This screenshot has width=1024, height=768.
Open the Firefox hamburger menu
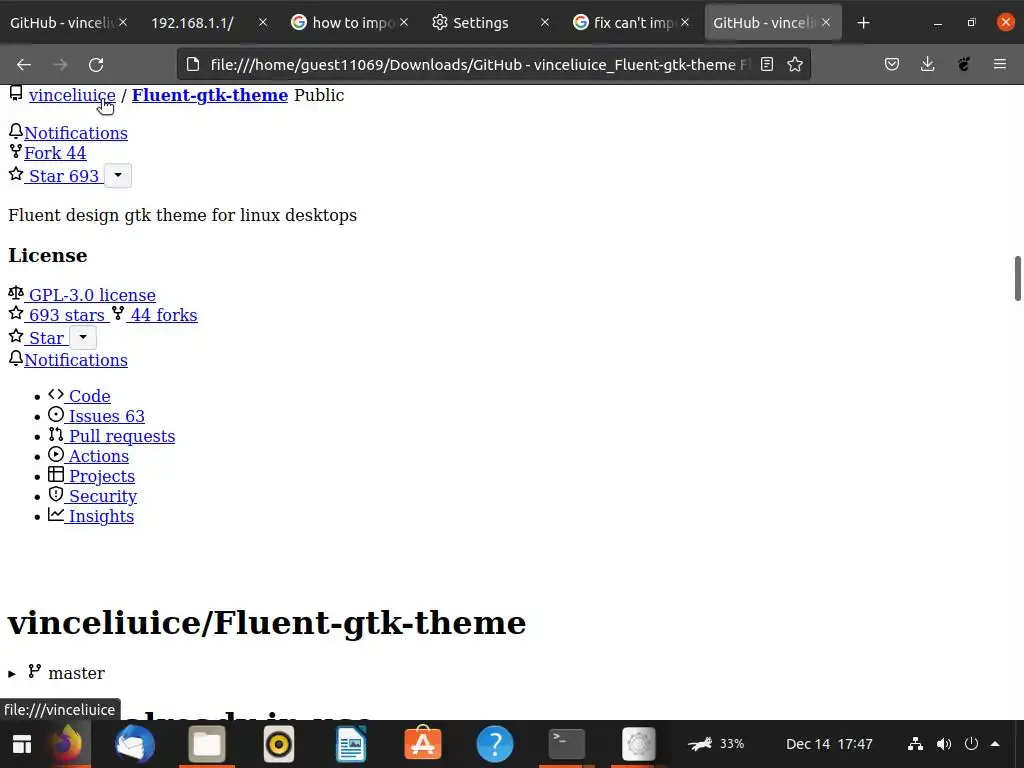tap(1000, 64)
